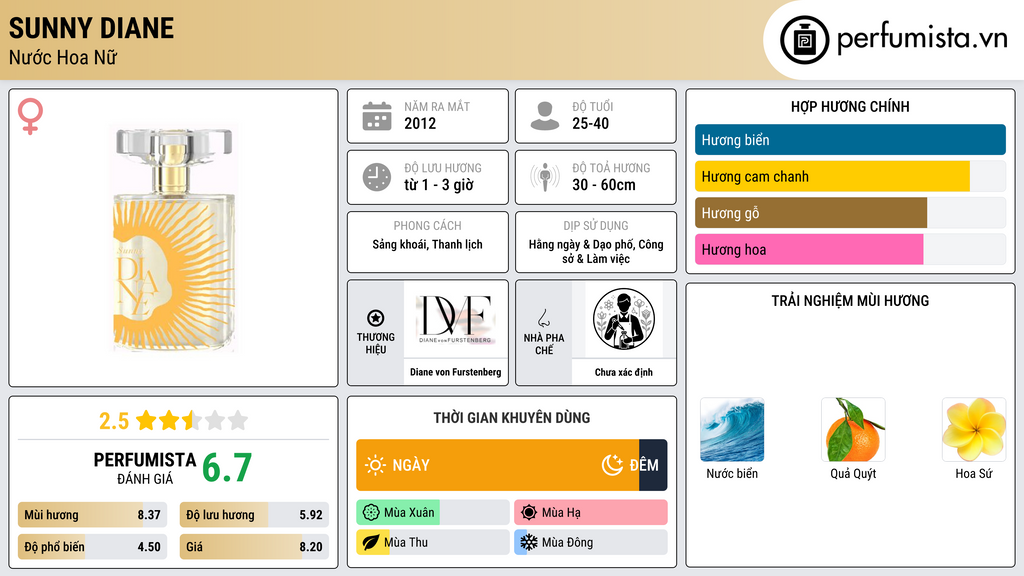This screenshot has height=576, width=1024.
Task: Click the Sảng khoái, Thanh lịch style text
Action: click(x=427, y=244)
